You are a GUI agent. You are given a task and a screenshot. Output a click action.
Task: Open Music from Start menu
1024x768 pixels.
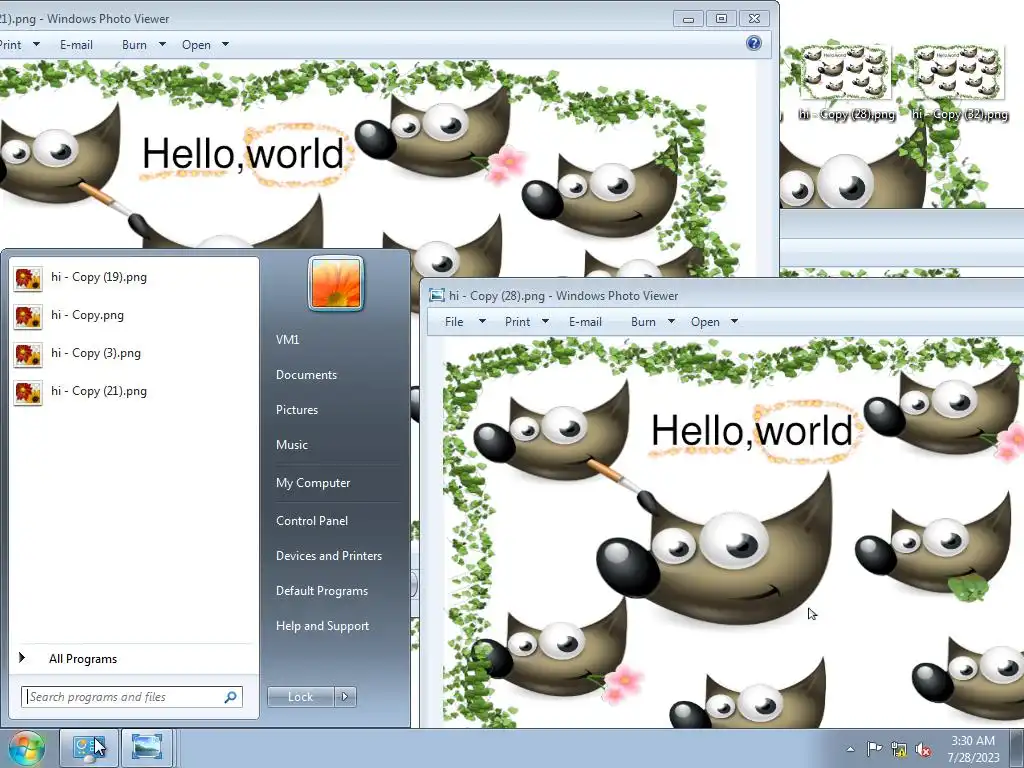coord(291,445)
